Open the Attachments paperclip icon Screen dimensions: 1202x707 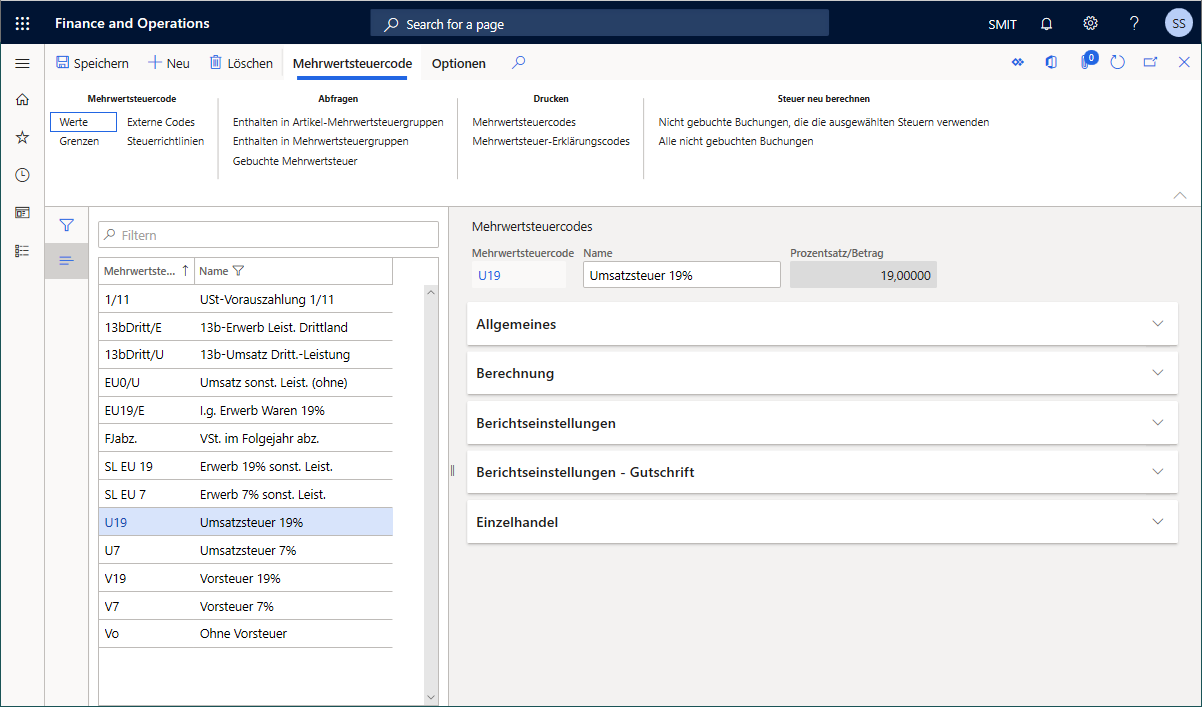click(x=1086, y=62)
